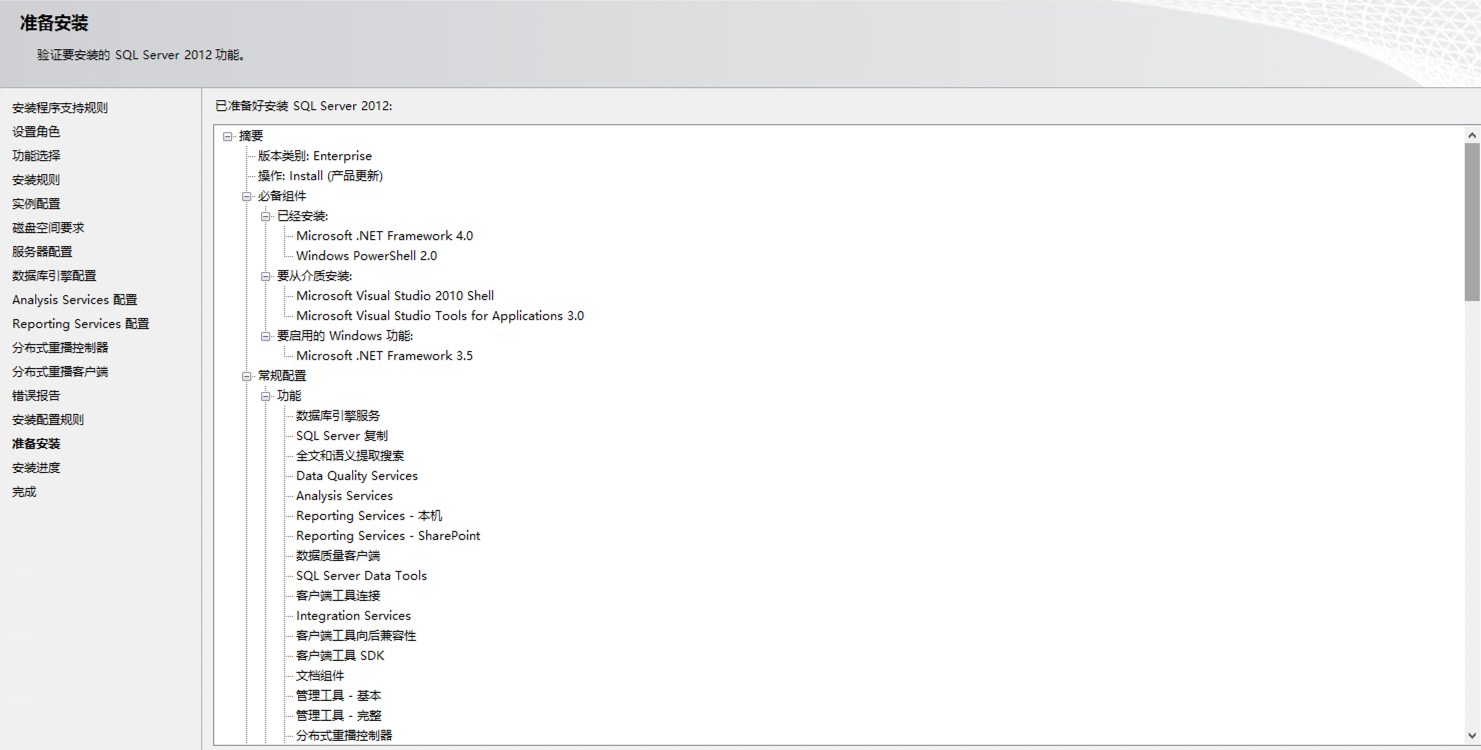Go to 服务器配置 sidebar step

coord(42,252)
